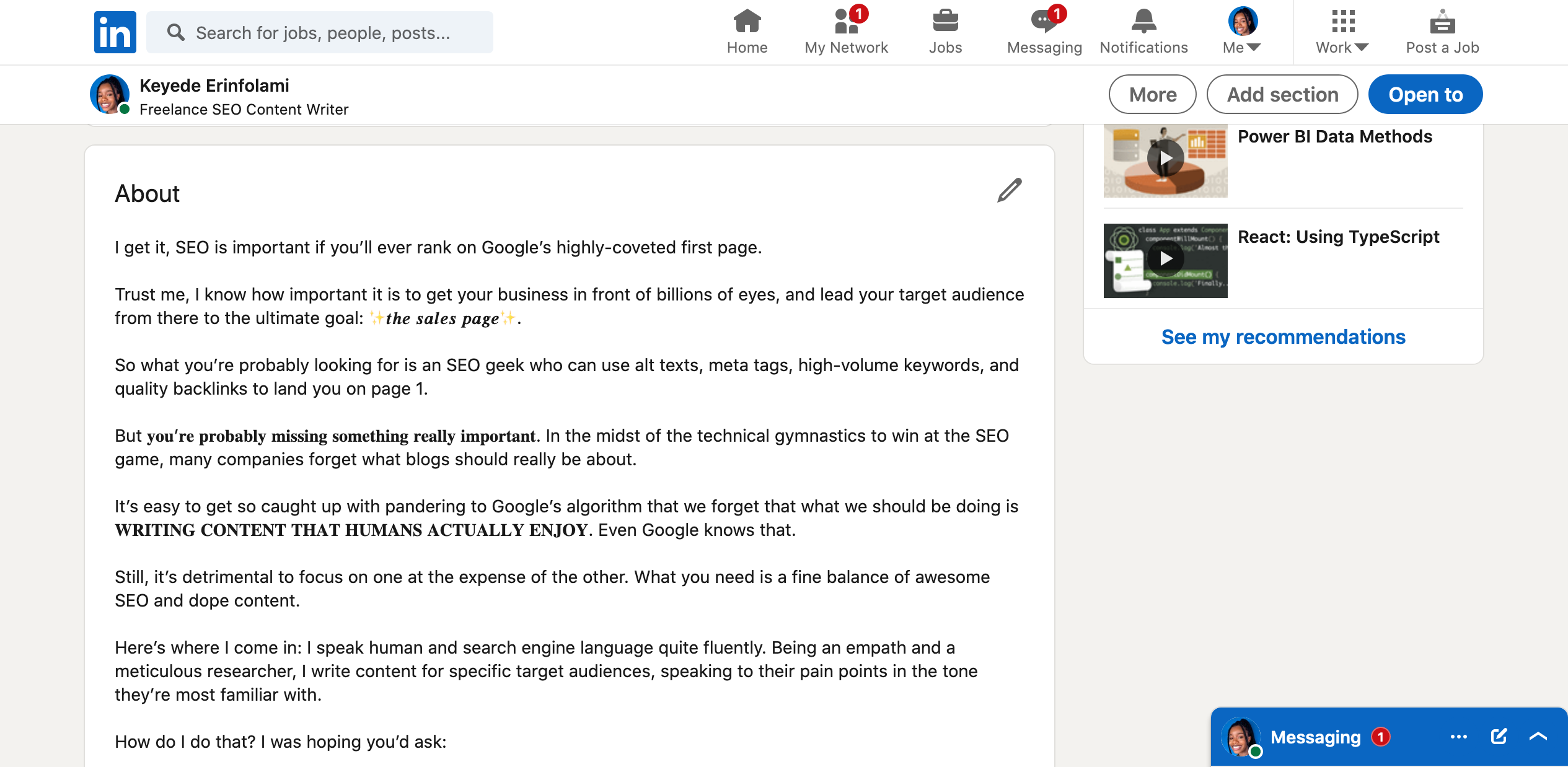Click the Open to button

click(1425, 94)
